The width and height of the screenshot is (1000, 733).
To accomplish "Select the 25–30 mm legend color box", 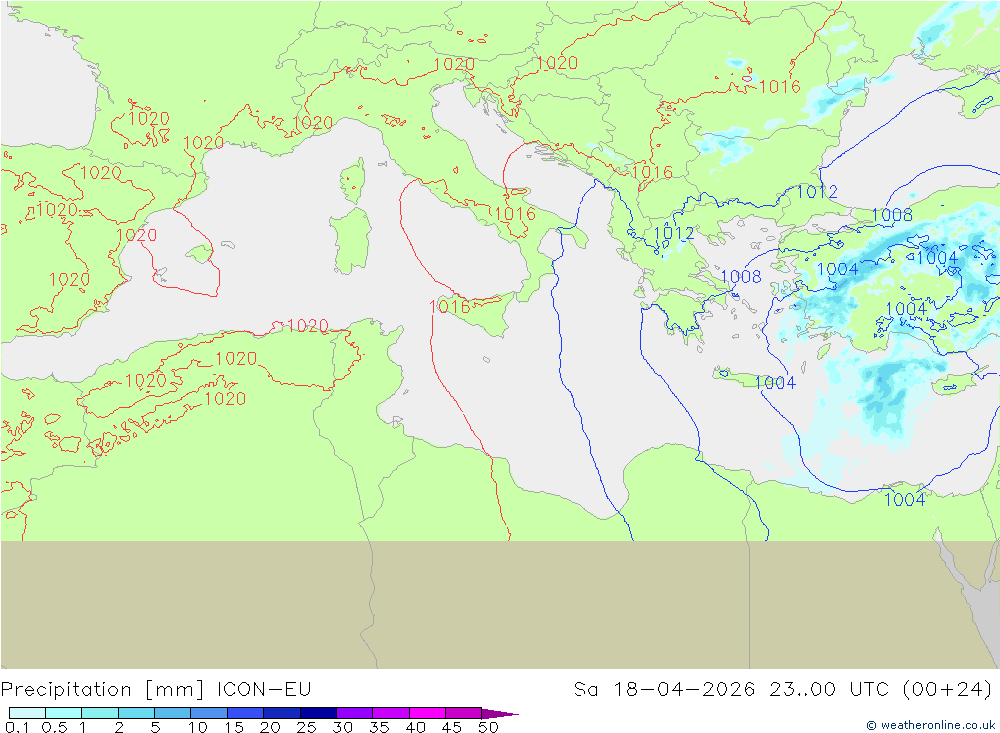I will point(318,713).
